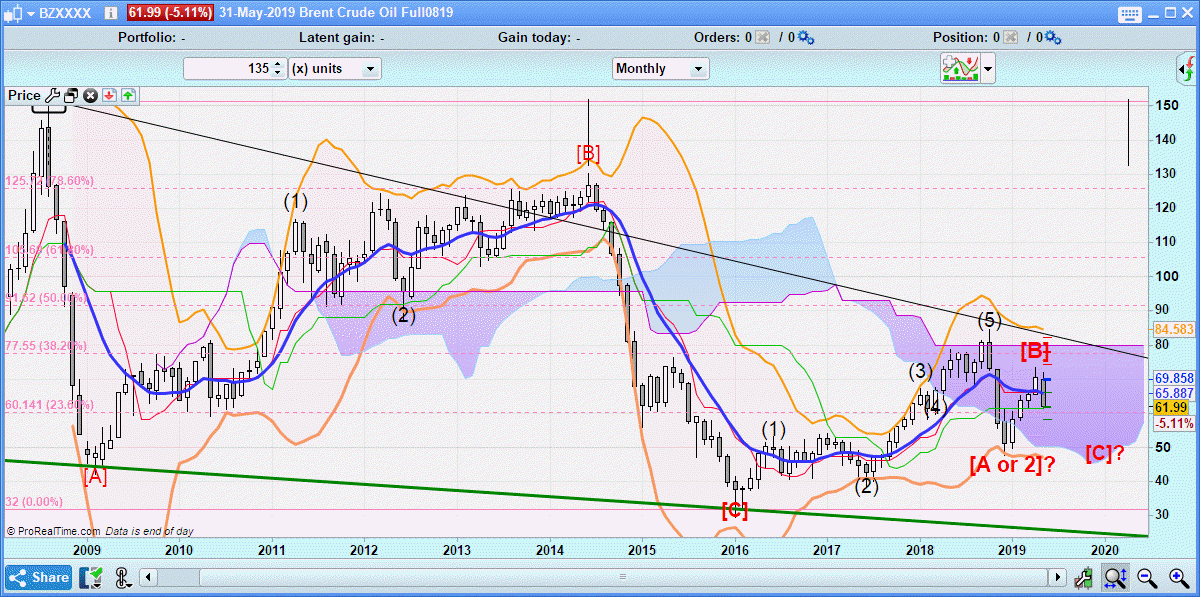The image size is (1200, 597).
Task: Open Price settings wrench icon
Action: pyautogui.click(x=52, y=96)
